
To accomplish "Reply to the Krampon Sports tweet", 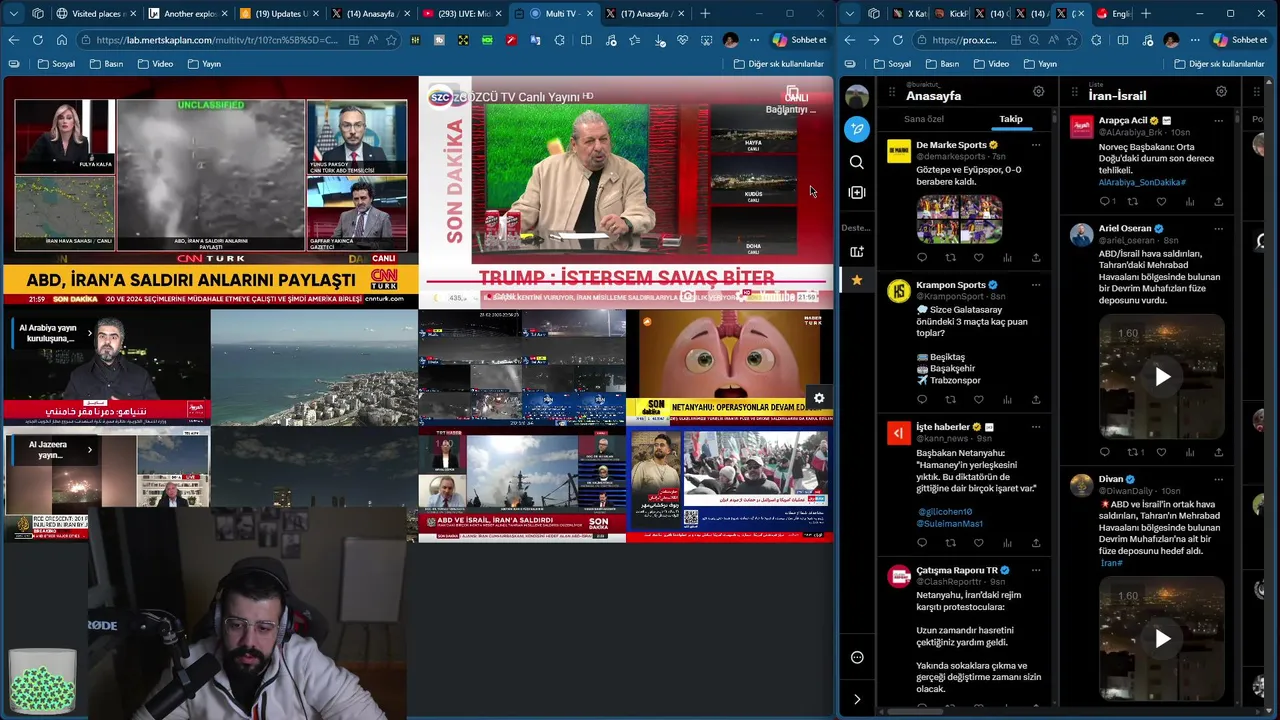I will pos(922,400).
